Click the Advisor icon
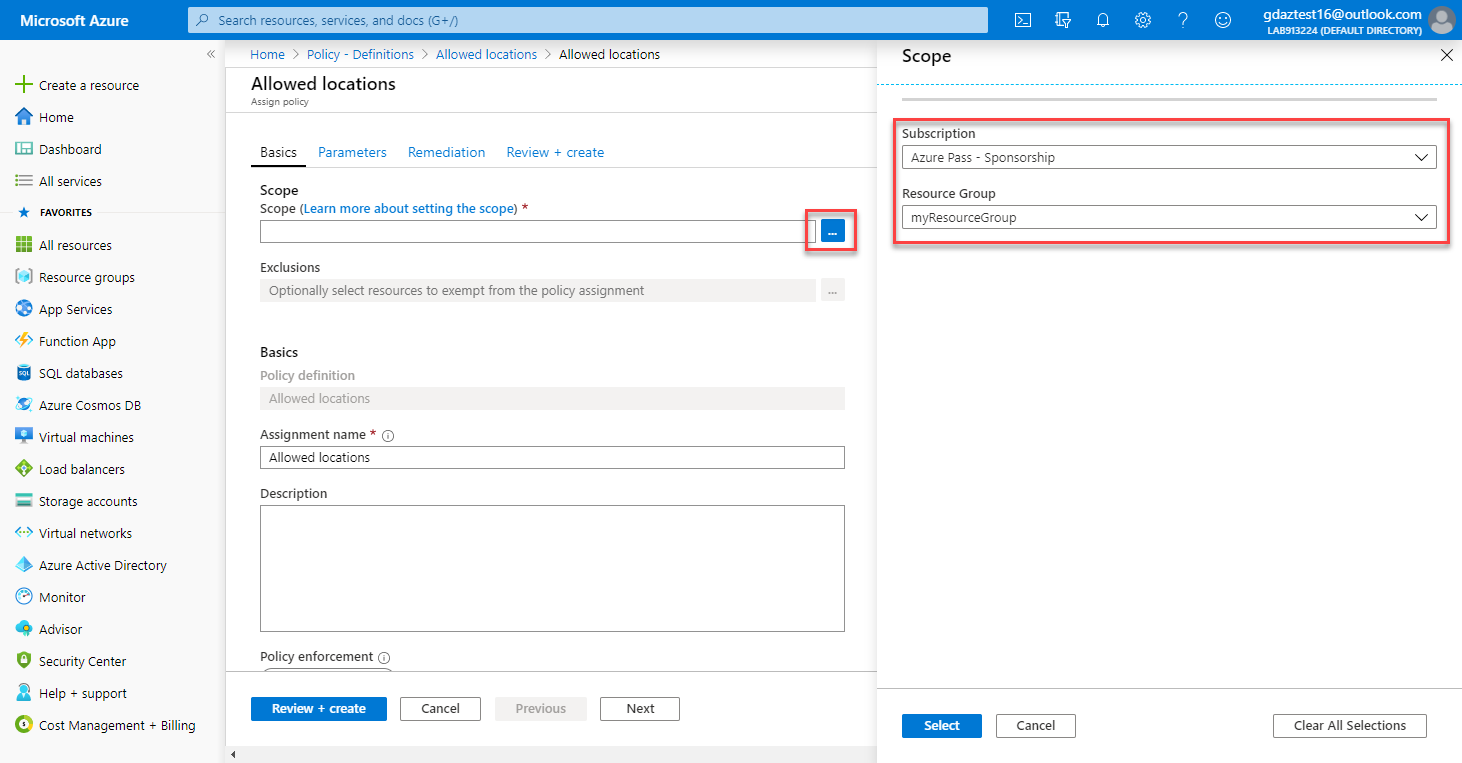Viewport: 1462px width, 763px height. 24,629
